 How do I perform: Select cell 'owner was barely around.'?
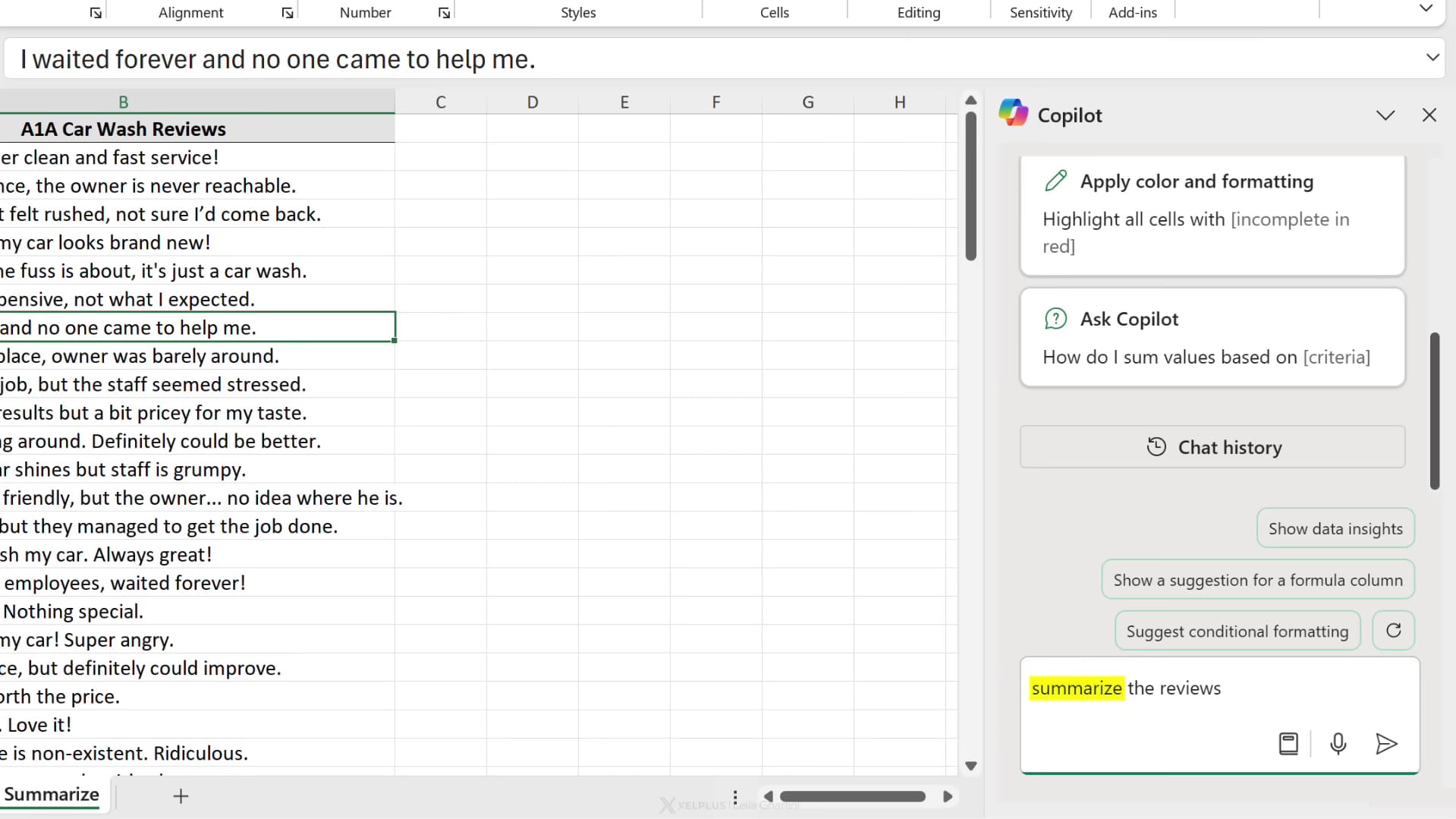pyautogui.click(x=197, y=356)
